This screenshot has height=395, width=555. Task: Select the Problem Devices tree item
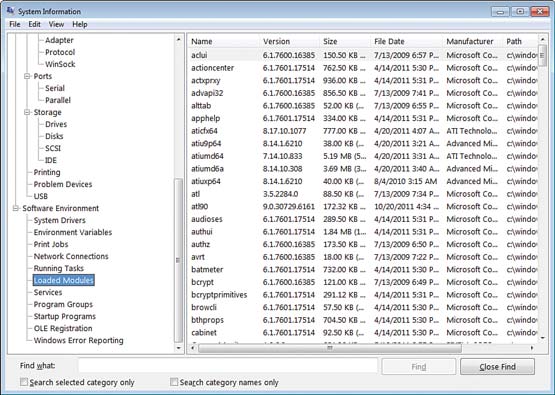pyautogui.click(x=63, y=184)
